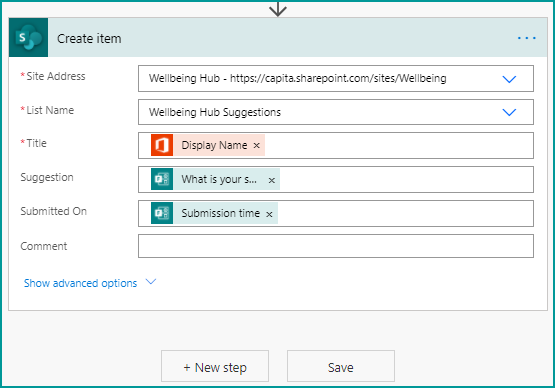Remove the 'What is your s...' token
The height and width of the screenshot is (388, 555).
click(271, 180)
